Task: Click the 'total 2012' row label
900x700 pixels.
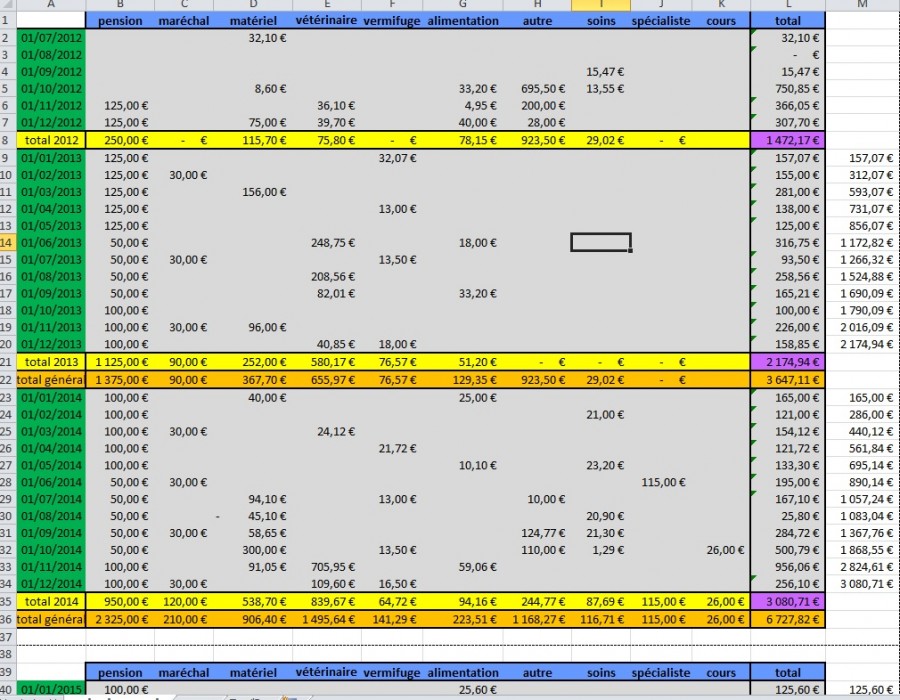Action: point(51,140)
